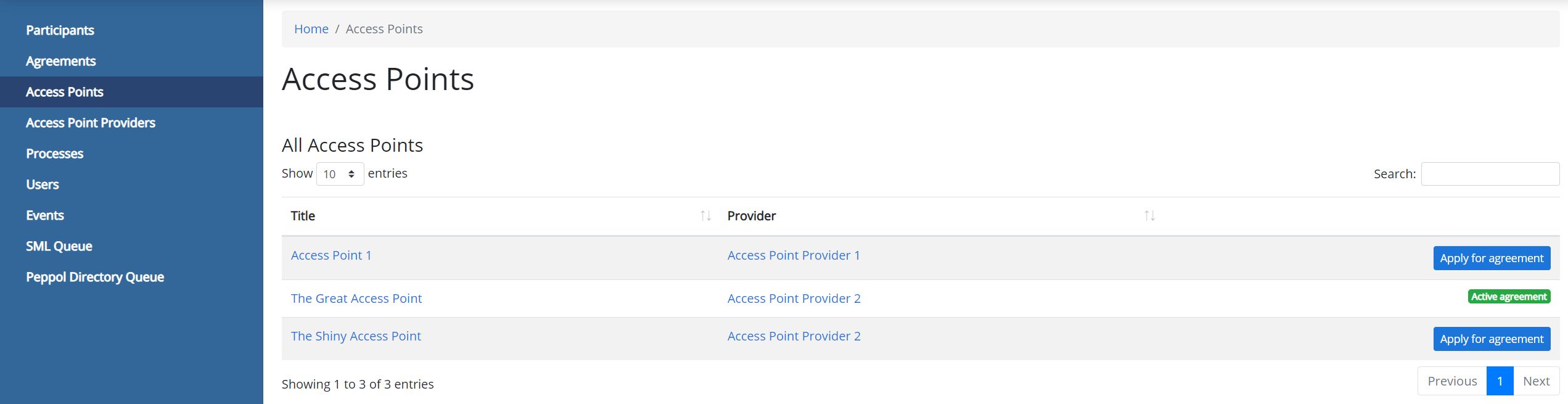Viewport: 1568px width, 404px height.
Task: Open The Great Access Point link
Action: pyautogui.click(x=356, y=299)
